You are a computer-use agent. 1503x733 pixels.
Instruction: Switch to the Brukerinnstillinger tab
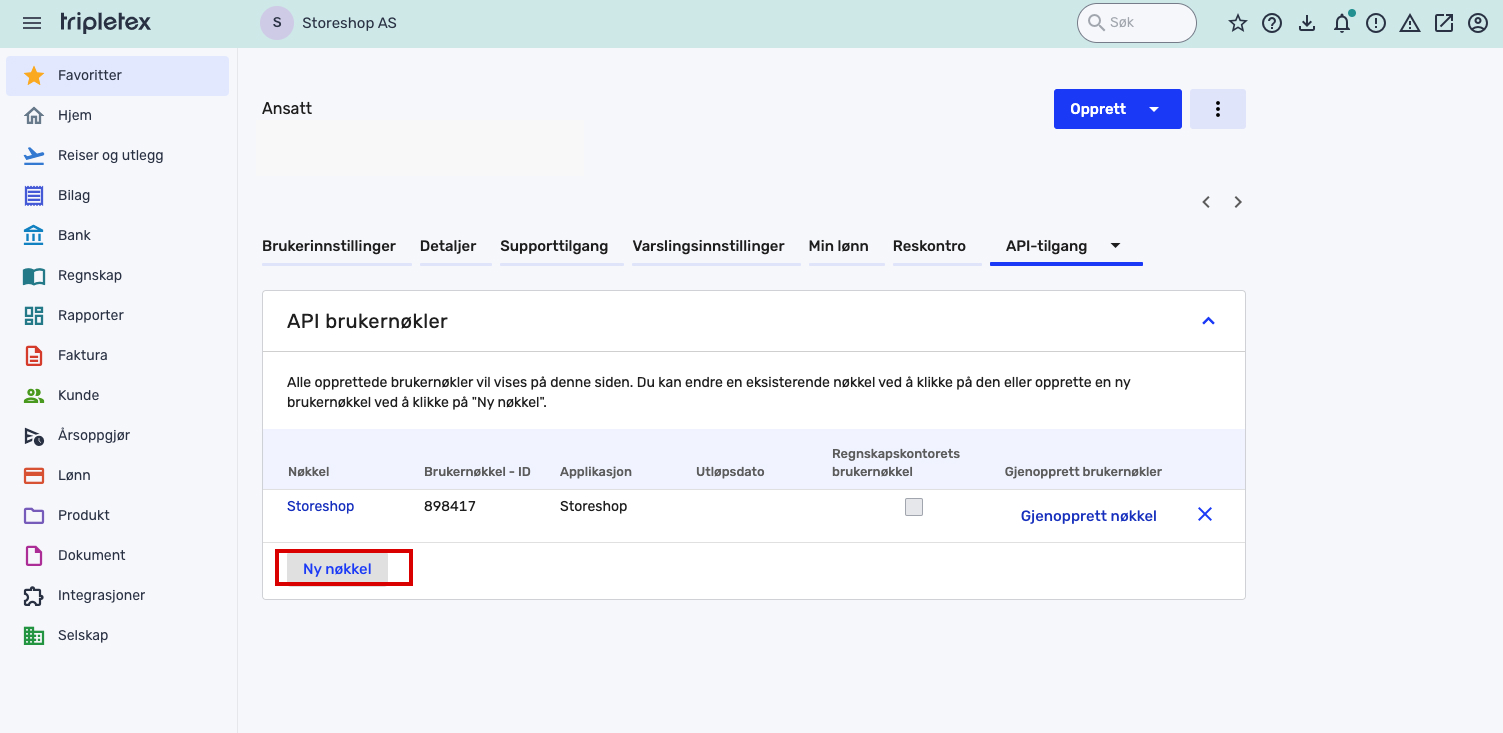[x=329, y=246]
